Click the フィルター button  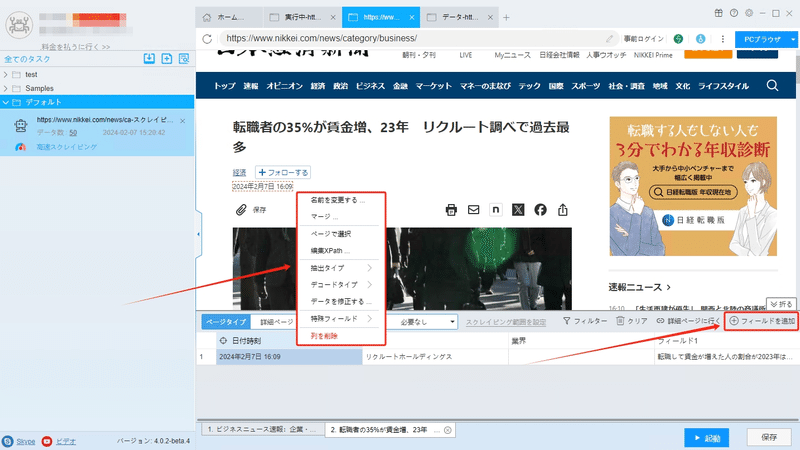pos(585,321)
